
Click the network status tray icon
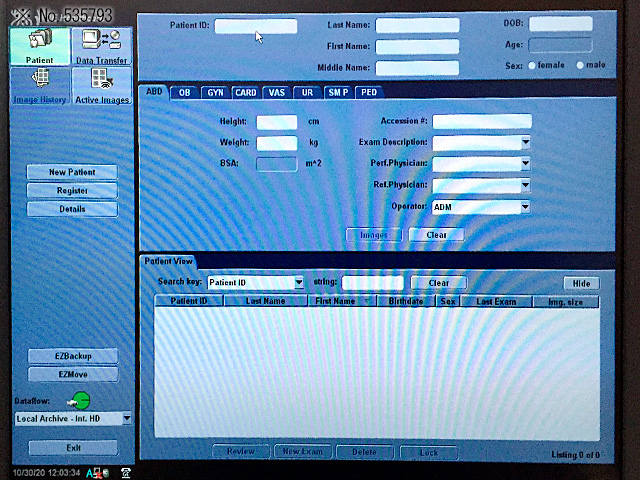point(97,473)
